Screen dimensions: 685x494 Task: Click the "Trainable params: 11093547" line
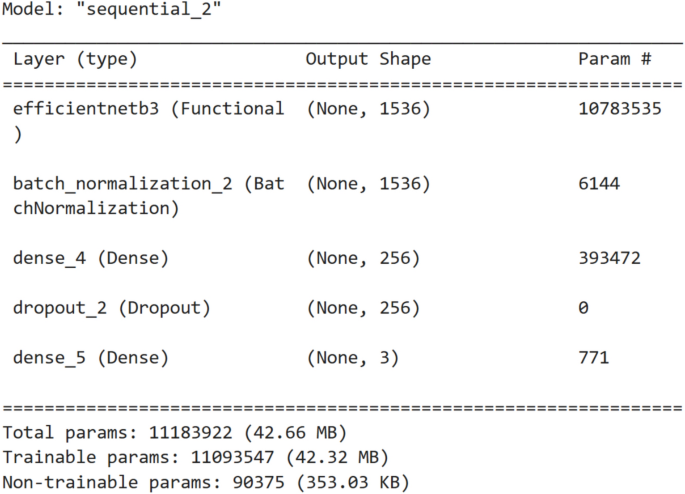[195, 459]
